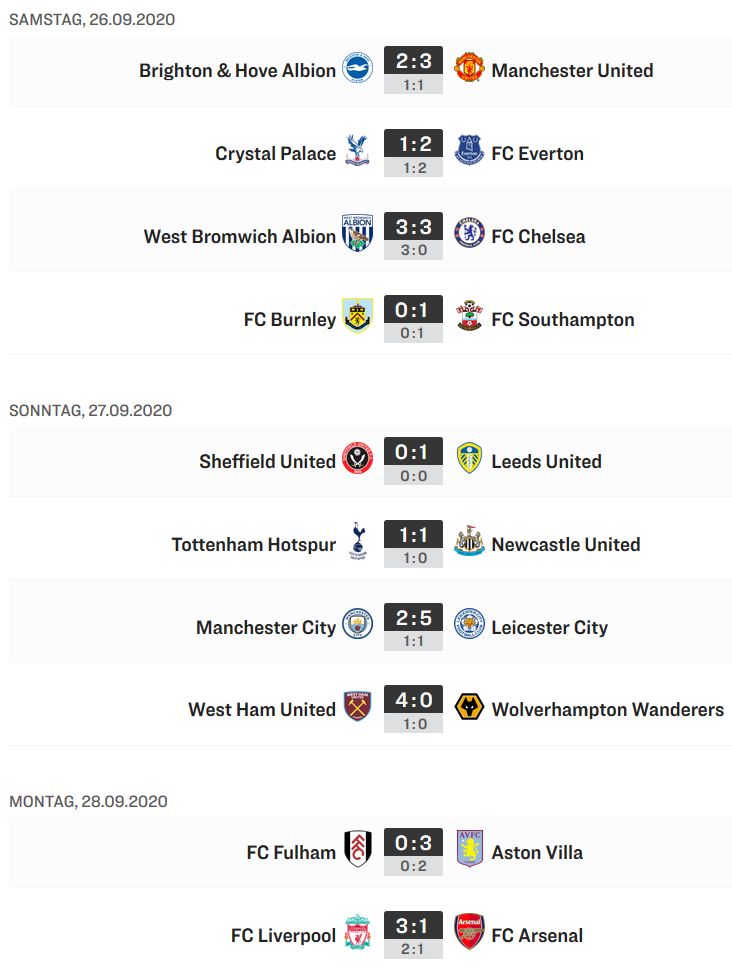Open the FC Fulham team link

[291, 852]
